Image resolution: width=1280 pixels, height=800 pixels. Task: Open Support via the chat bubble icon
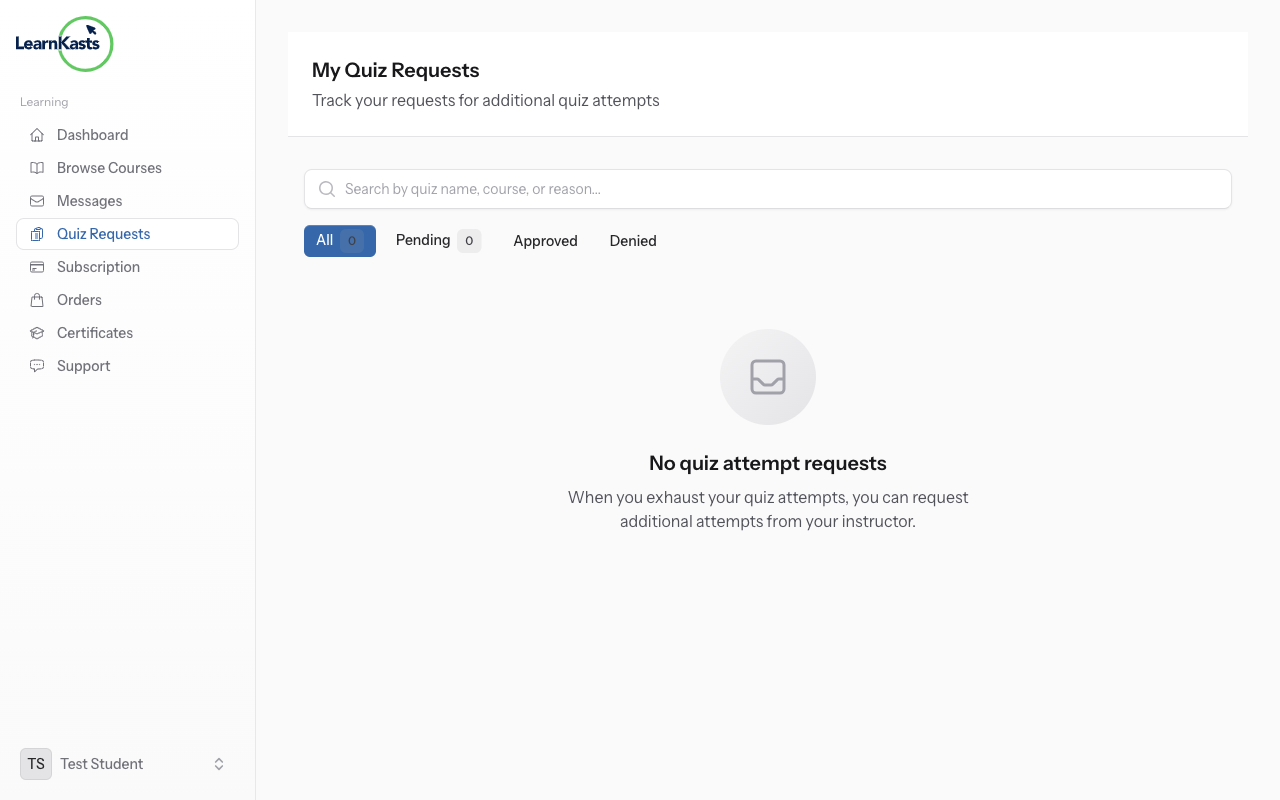(36, 365)
